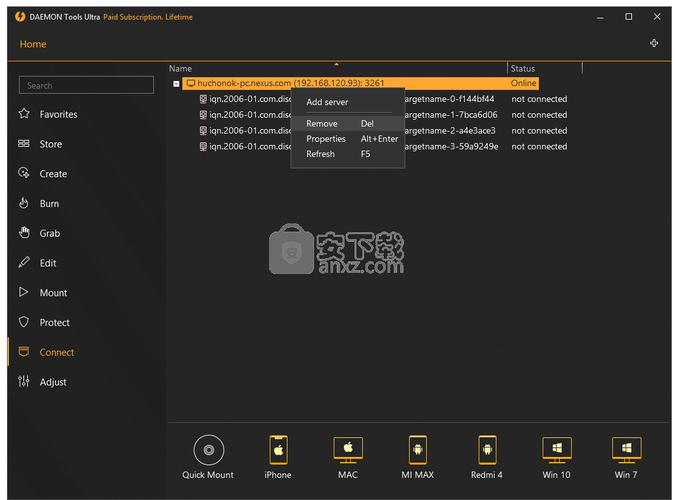Click the computer icon of huchonok-pc server
The height and width of the screenshot is (500, 675).
191,83
